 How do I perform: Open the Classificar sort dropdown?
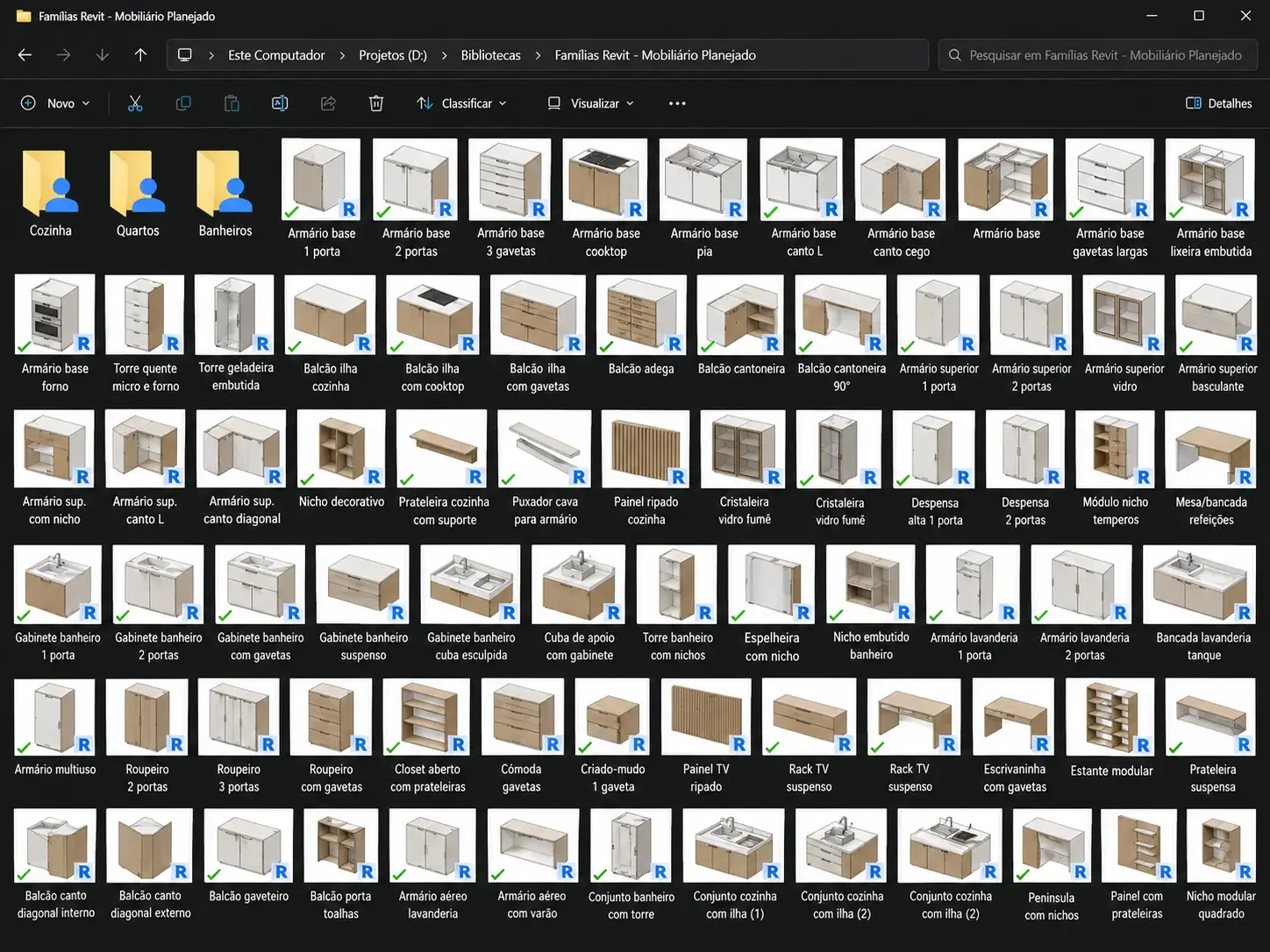click(x=461, y=103)
